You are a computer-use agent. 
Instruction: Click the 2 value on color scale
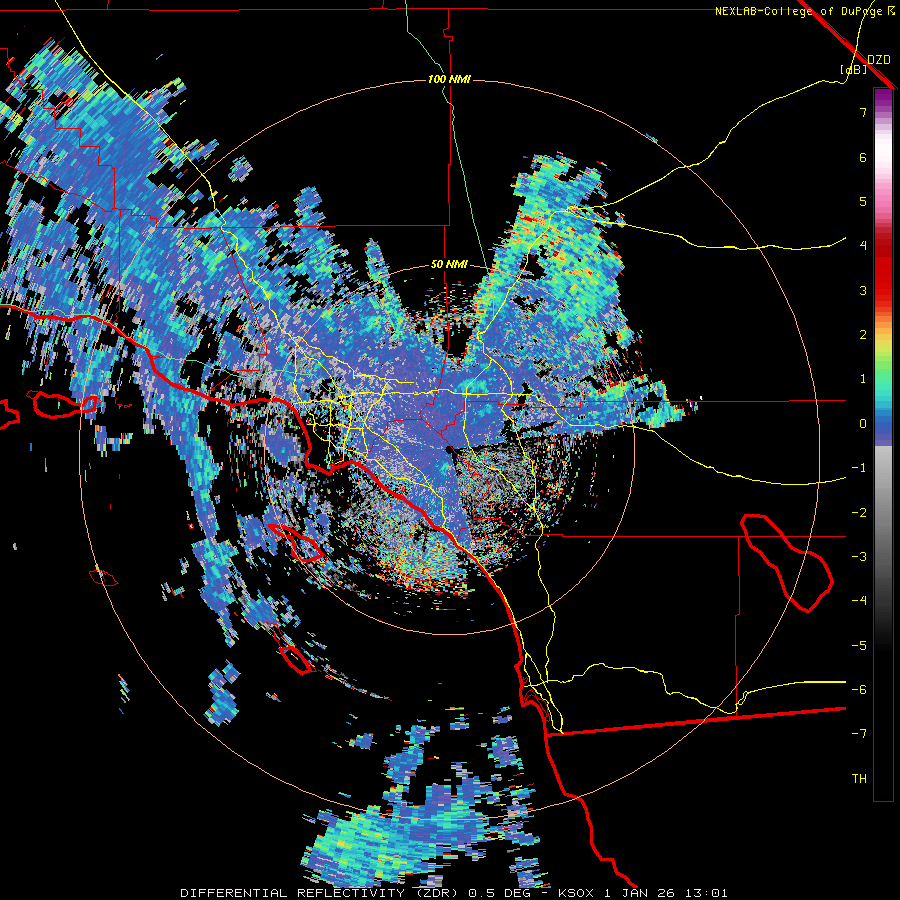point(863,335)
